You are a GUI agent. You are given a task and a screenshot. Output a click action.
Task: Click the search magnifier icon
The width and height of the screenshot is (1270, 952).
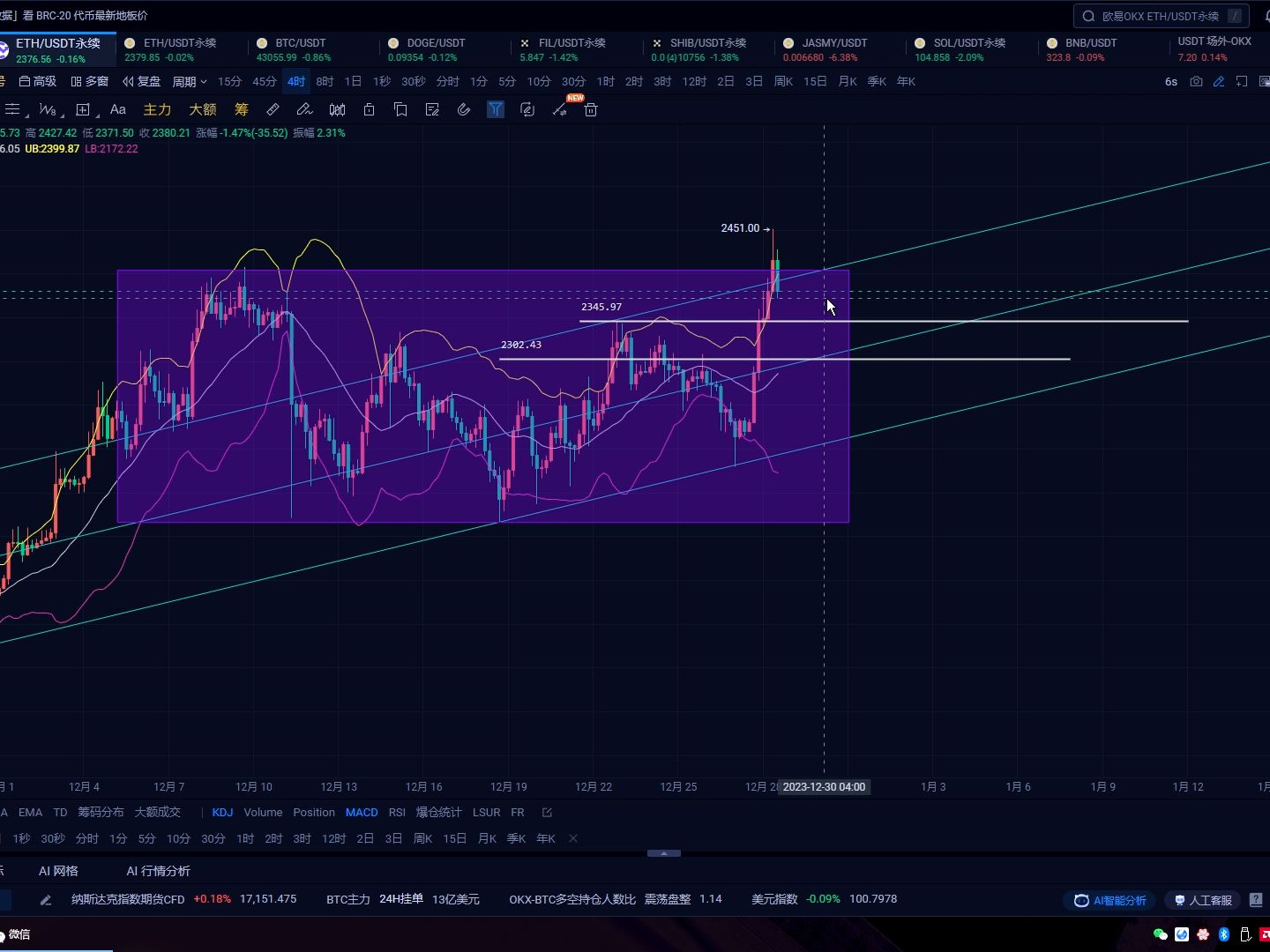[x=1088, y=16]
